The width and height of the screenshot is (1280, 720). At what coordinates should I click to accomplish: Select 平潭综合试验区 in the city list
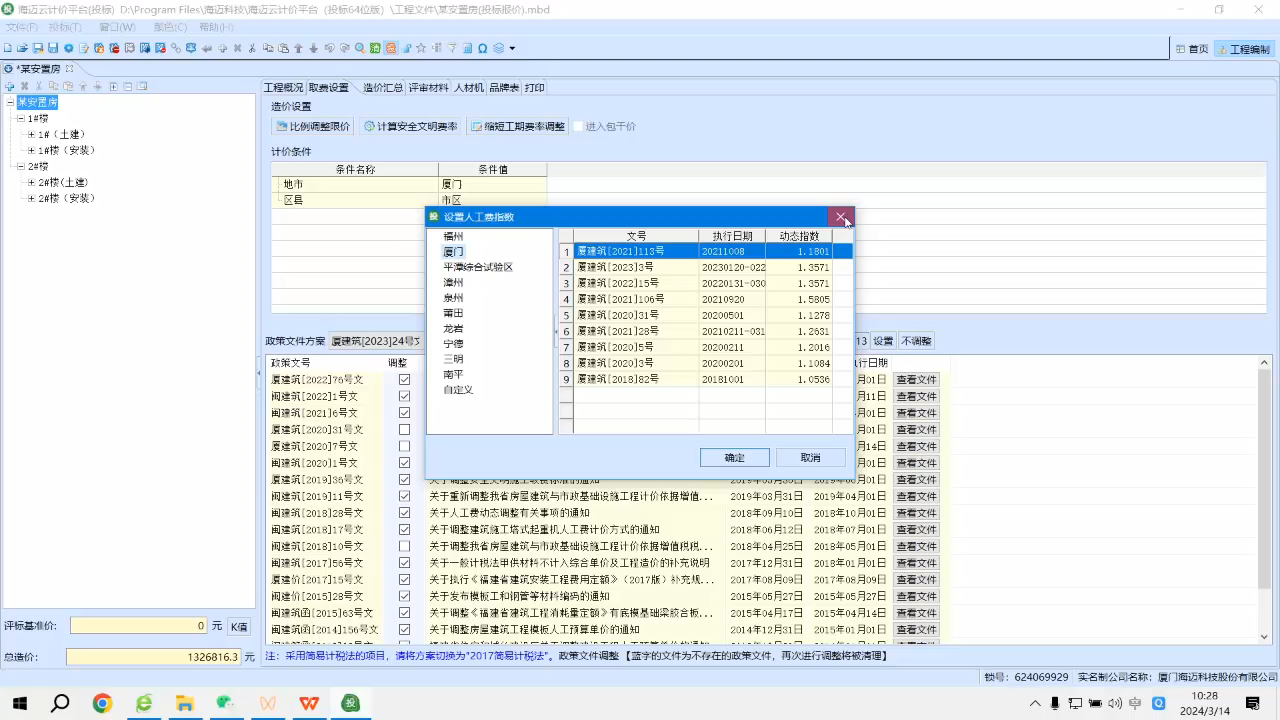[478, 267]
